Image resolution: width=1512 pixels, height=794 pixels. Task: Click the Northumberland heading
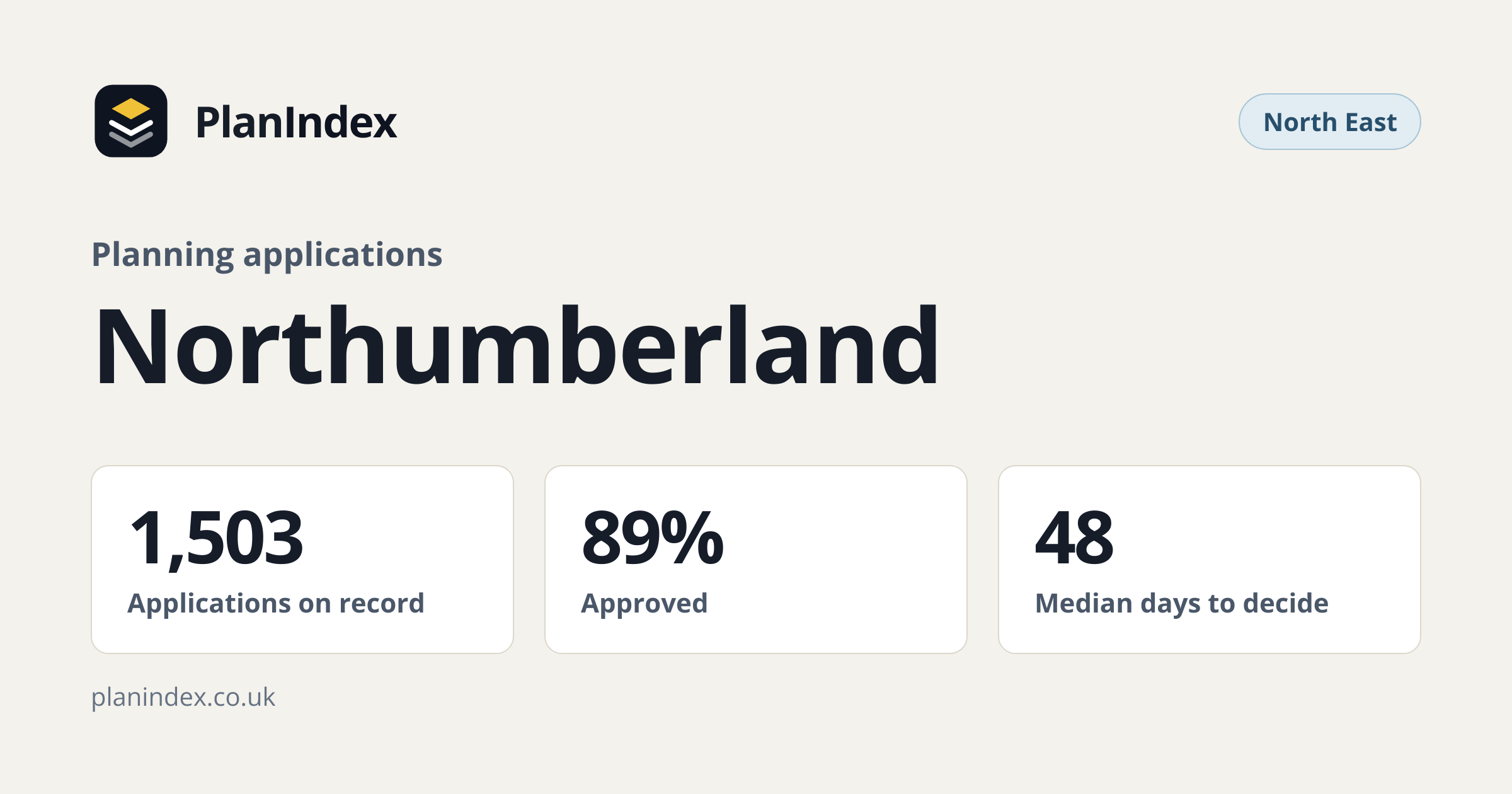pyautogui.click(x=517, y=345)
